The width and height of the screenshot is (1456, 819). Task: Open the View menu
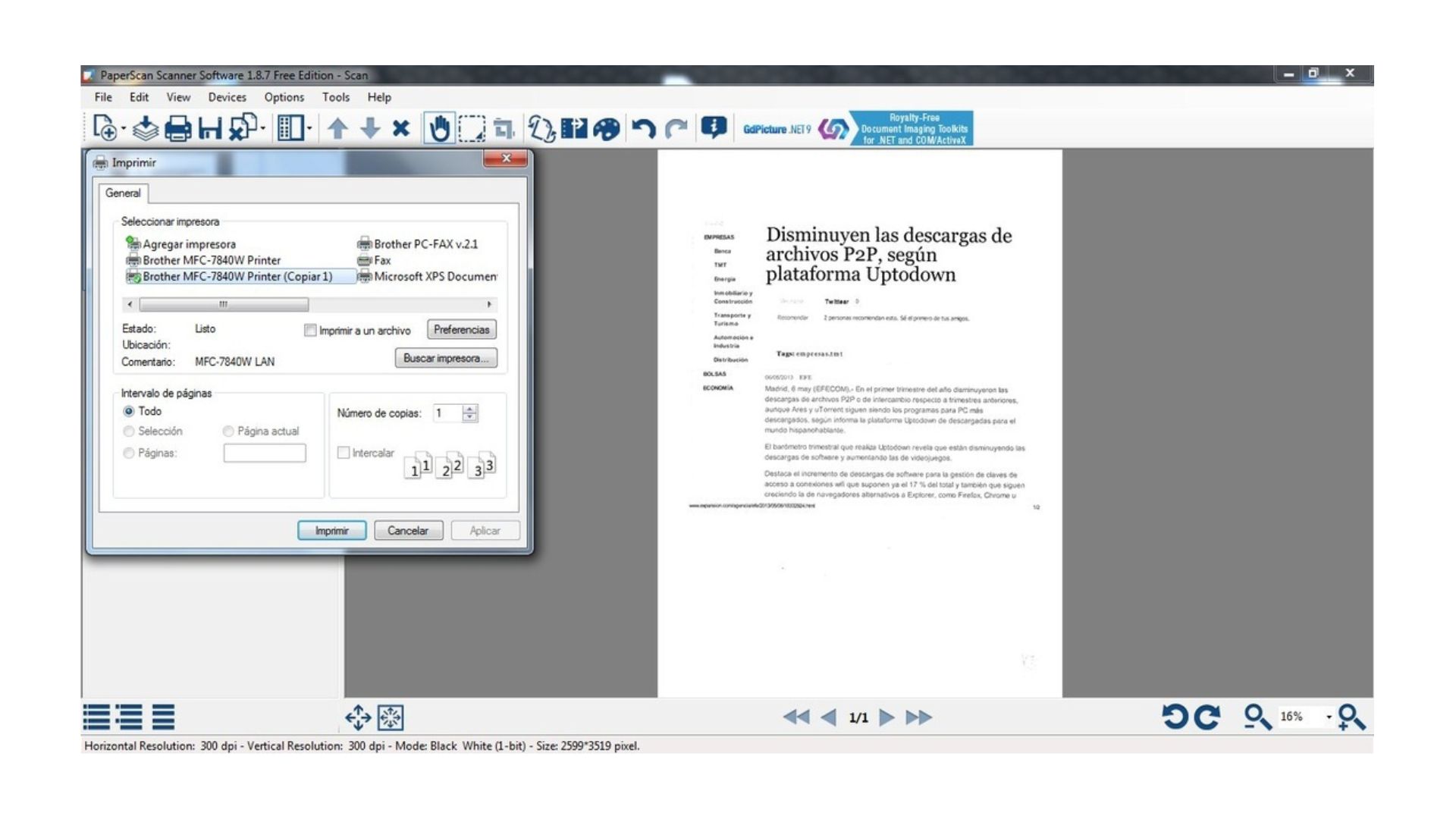pyautogui.click(x=178, y=97)
